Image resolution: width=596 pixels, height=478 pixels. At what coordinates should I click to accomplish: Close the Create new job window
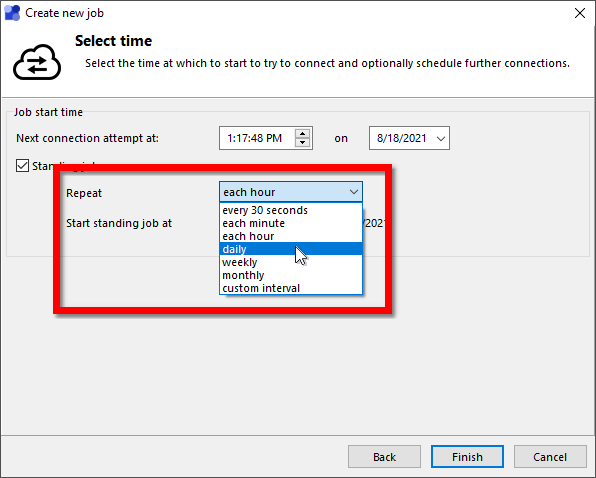pos(580,13)
